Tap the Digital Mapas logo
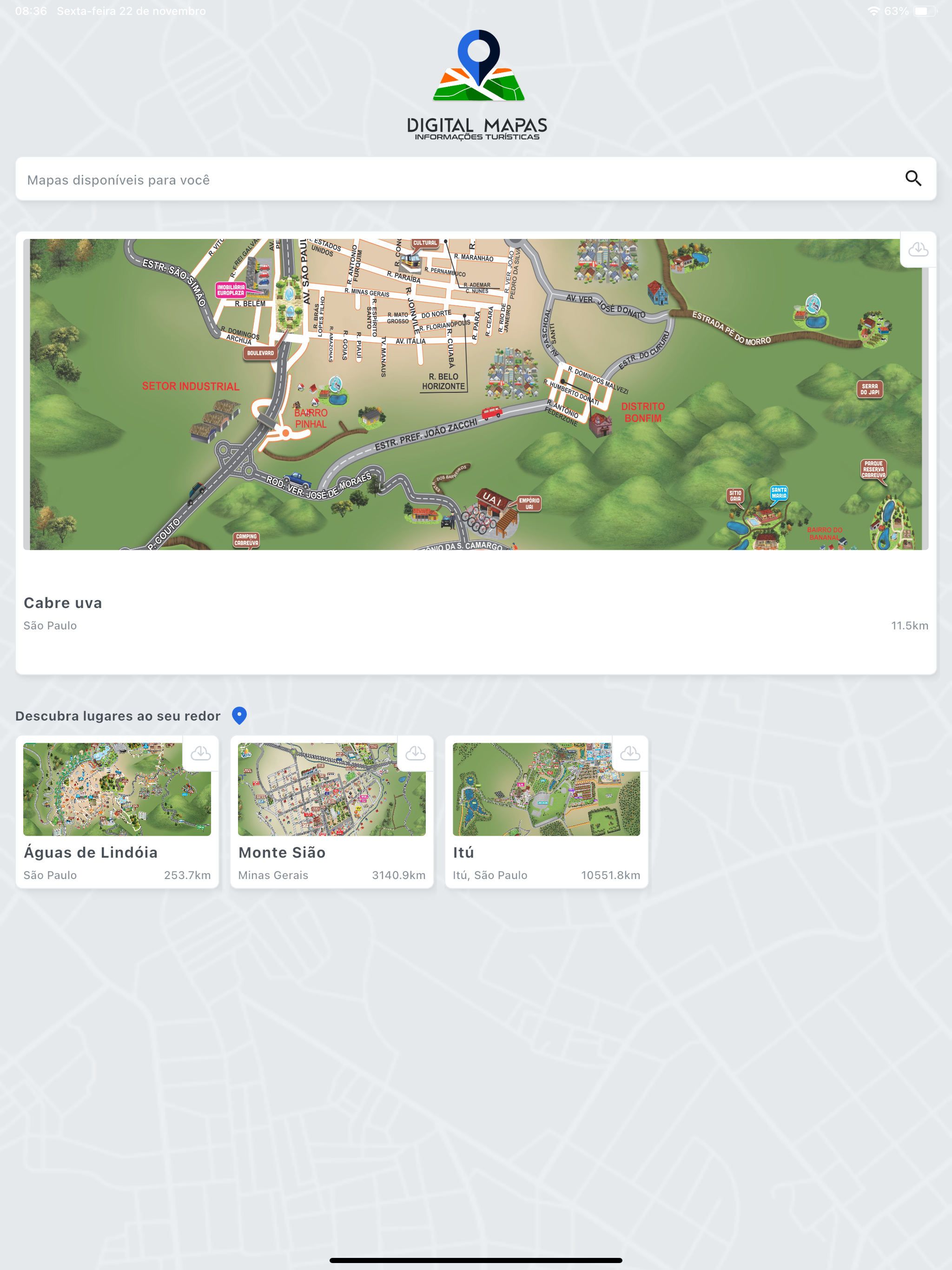The image size is (952, 1270). pos(477,85)
